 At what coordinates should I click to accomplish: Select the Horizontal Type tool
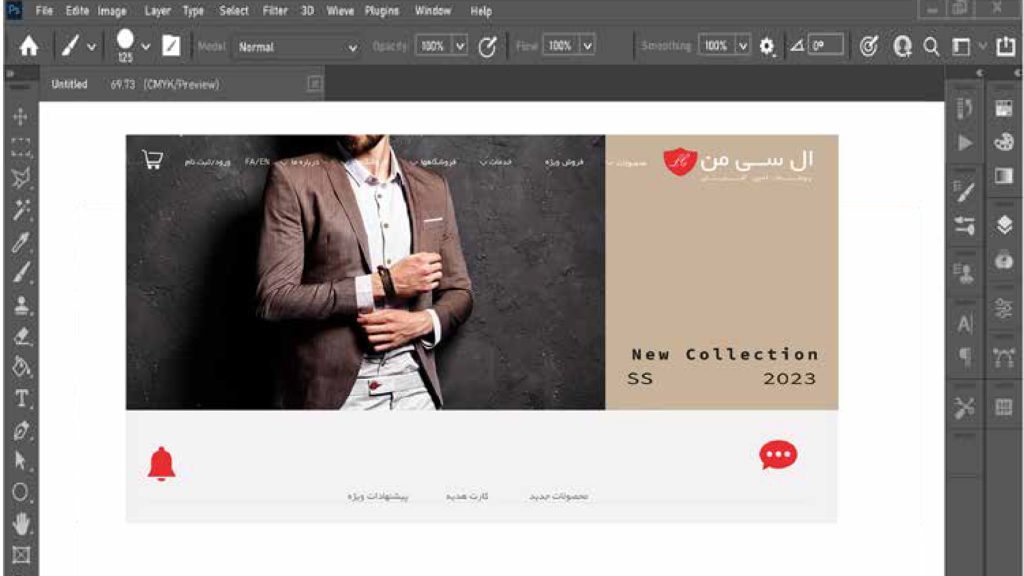tap(21, 398)
